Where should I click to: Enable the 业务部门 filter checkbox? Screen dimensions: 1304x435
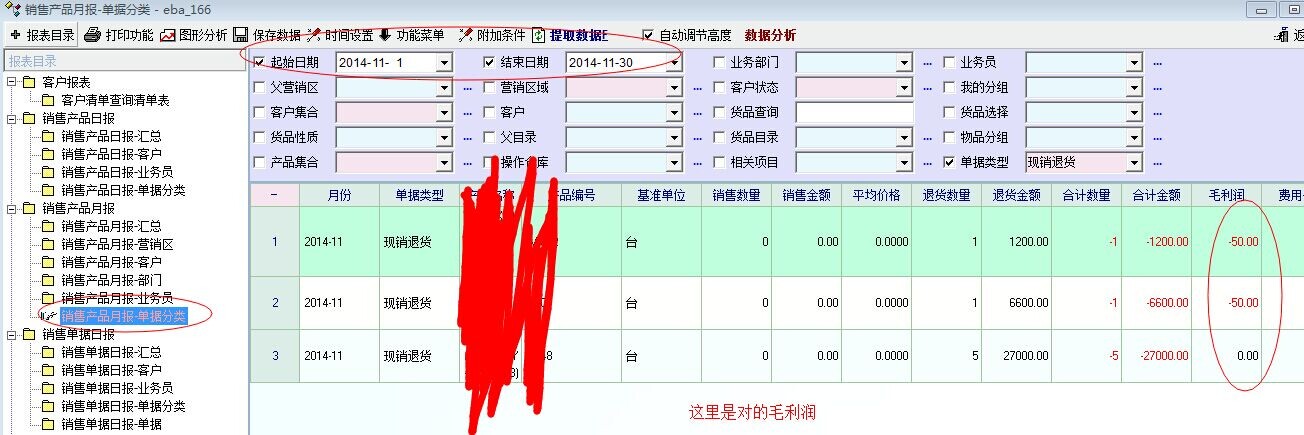[x=721, y=63]
